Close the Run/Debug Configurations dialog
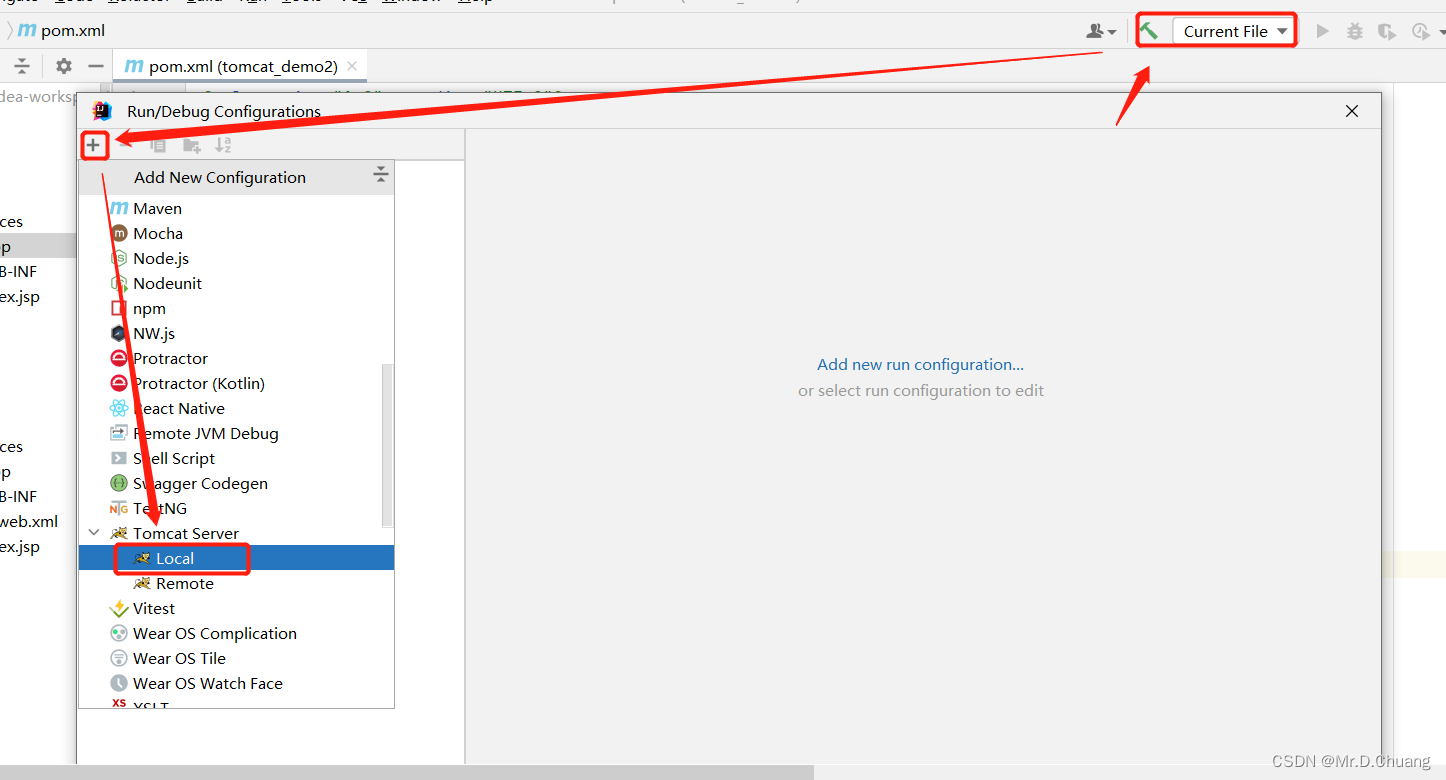This screenshot has width=1446, height=780. [1352, 111]
